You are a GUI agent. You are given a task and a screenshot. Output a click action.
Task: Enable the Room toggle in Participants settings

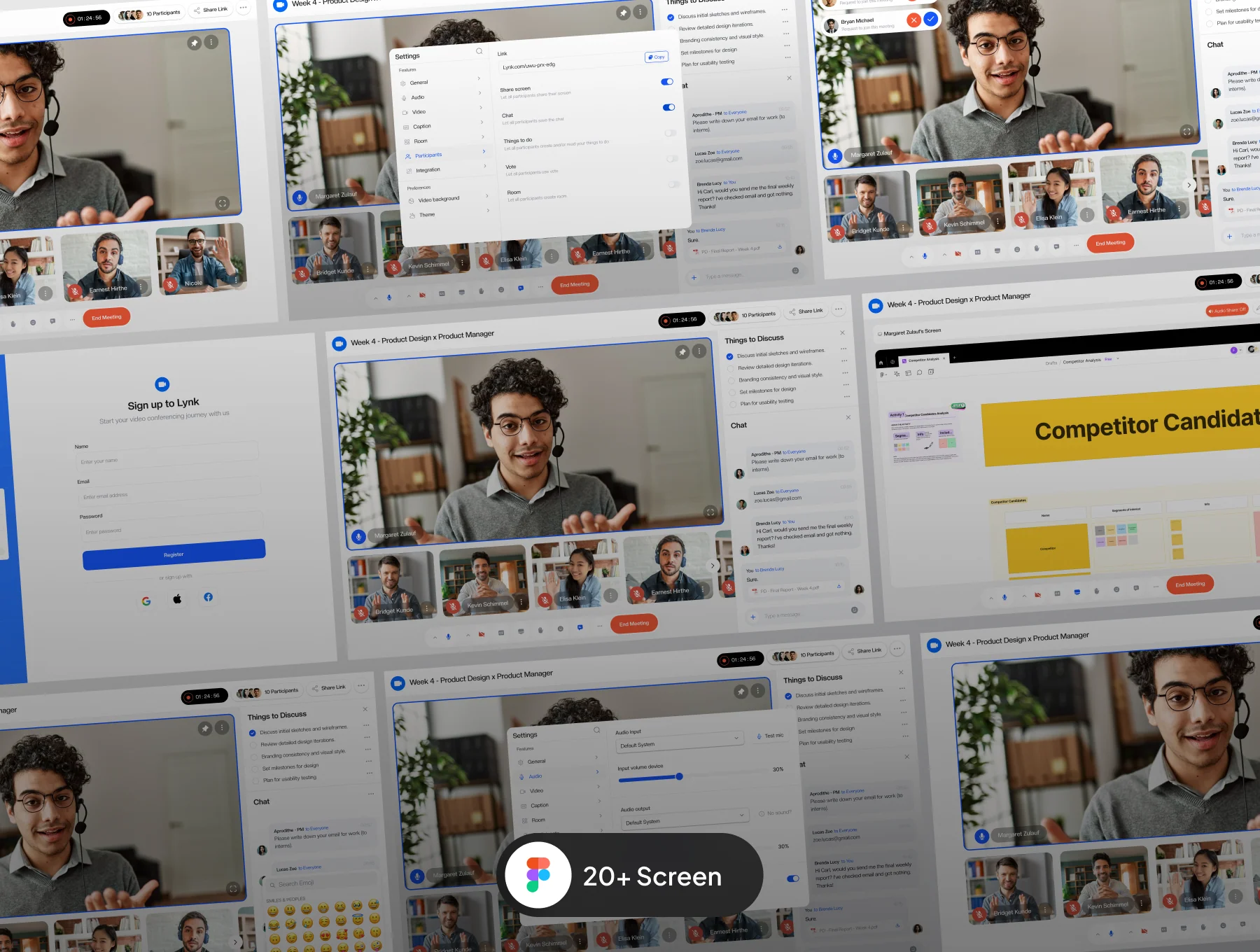point(674,185)
